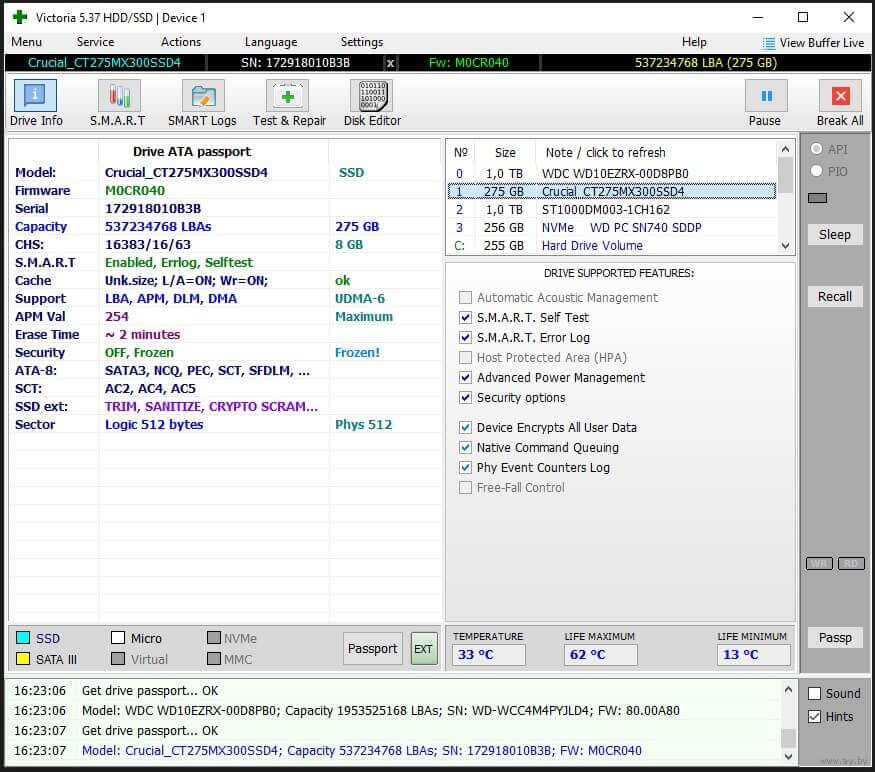Select the ST1000DM003-1CH162 drive row

pos(606,210)
